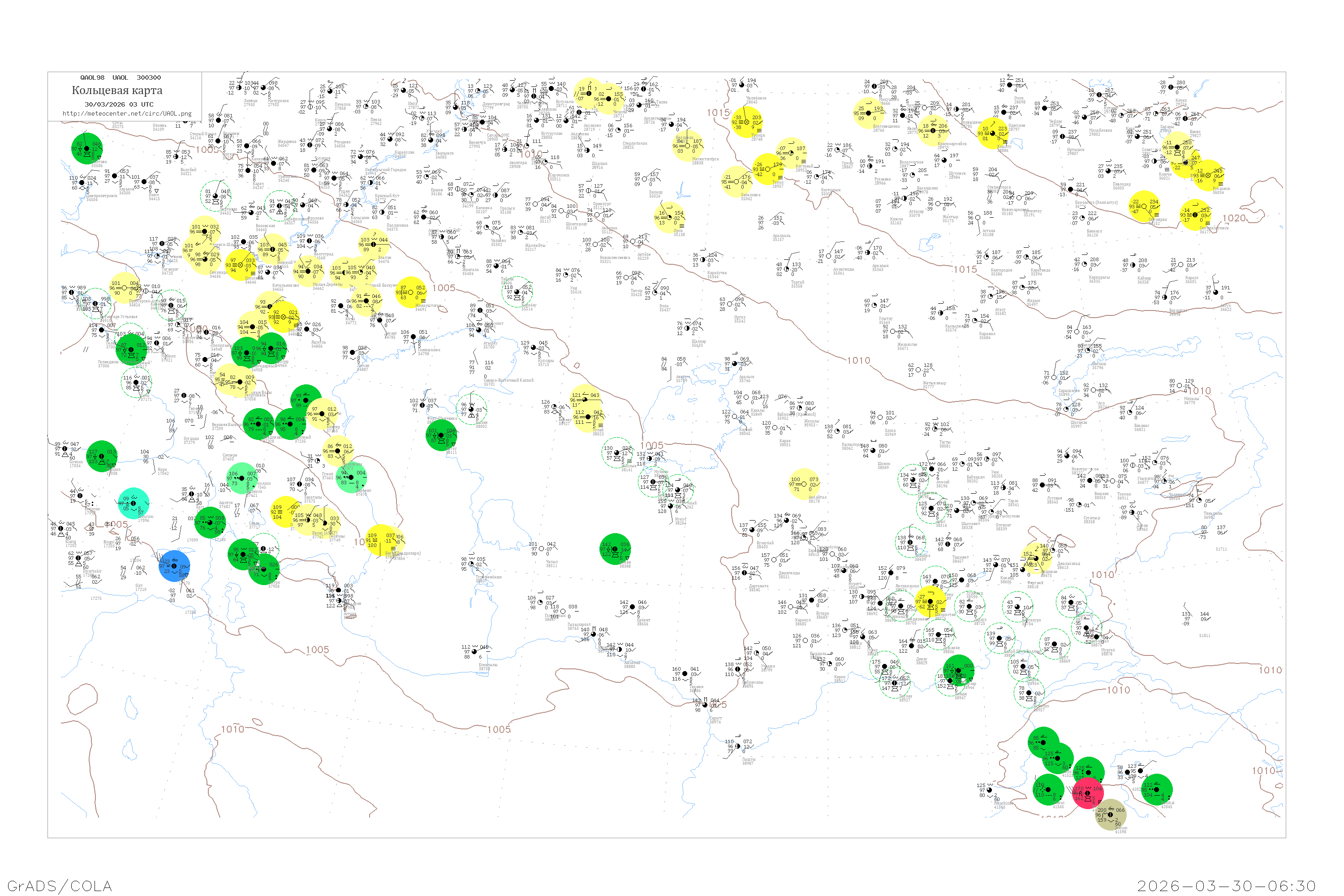Click the Харьков 34300 station symbol
Image resolution: width=1344 pixels, height=896 pixels.
click(x=114, y=176)
